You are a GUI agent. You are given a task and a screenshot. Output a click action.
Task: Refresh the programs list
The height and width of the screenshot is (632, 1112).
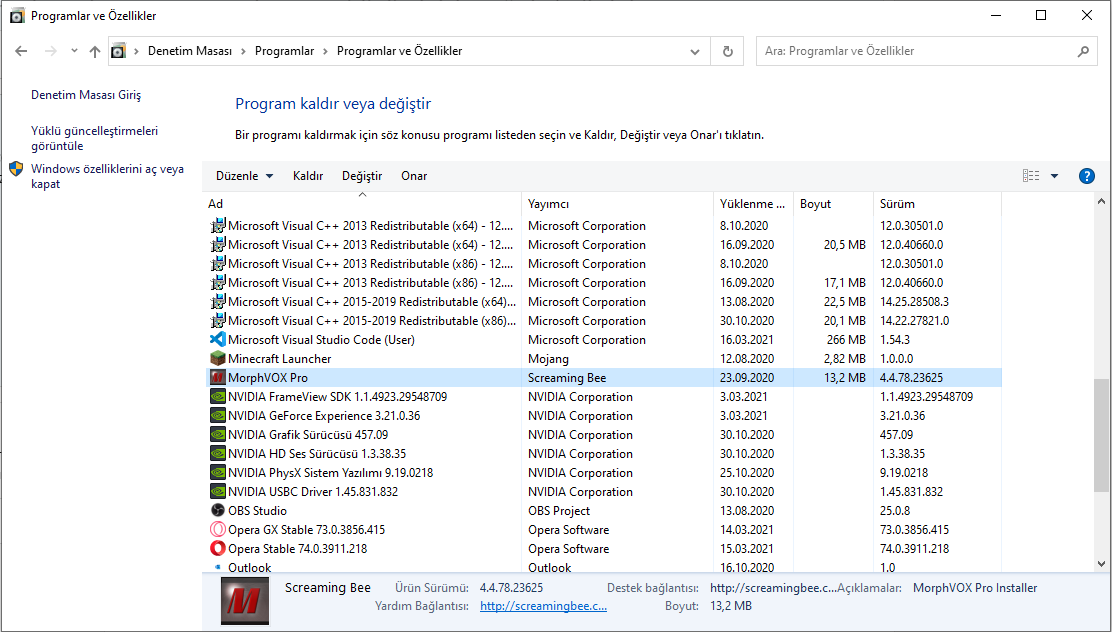(x=727, y=51)
